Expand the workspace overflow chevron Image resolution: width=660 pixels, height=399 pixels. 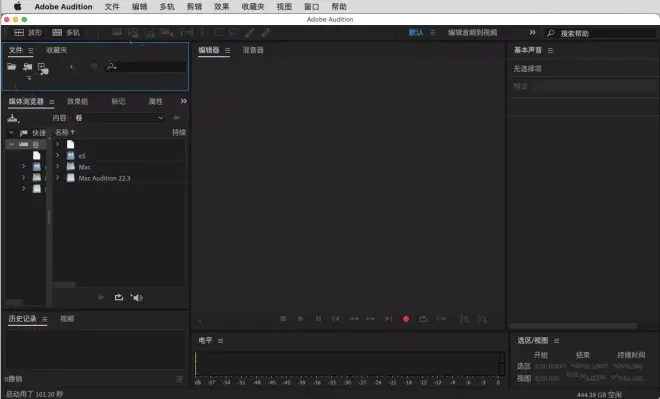pos(532,32)
